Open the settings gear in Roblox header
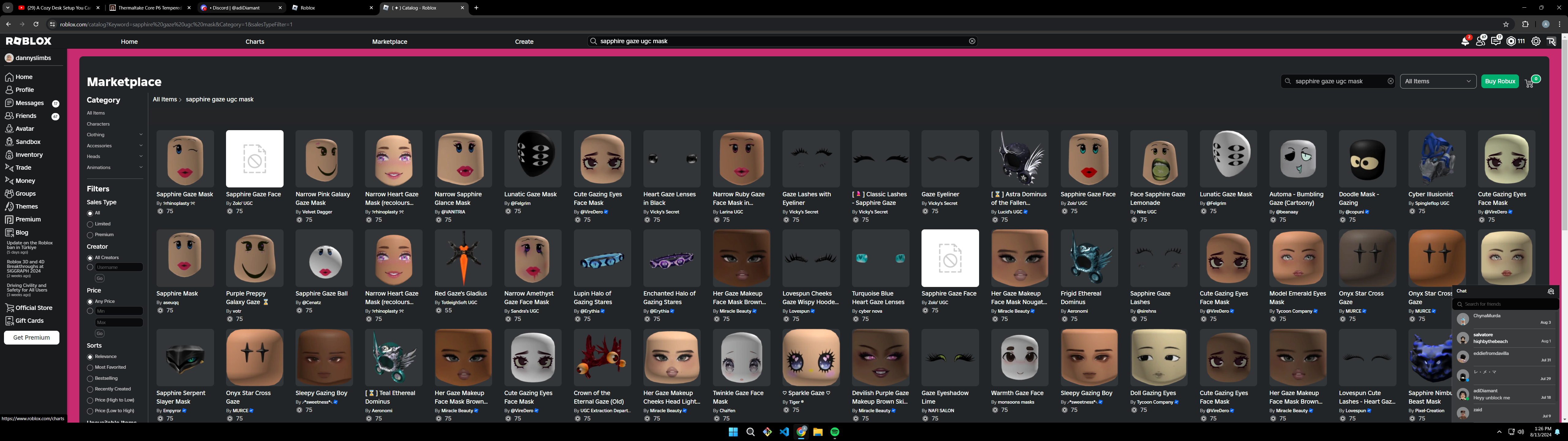This screenshot has height=441, width=1568. tap(1536, 41)
